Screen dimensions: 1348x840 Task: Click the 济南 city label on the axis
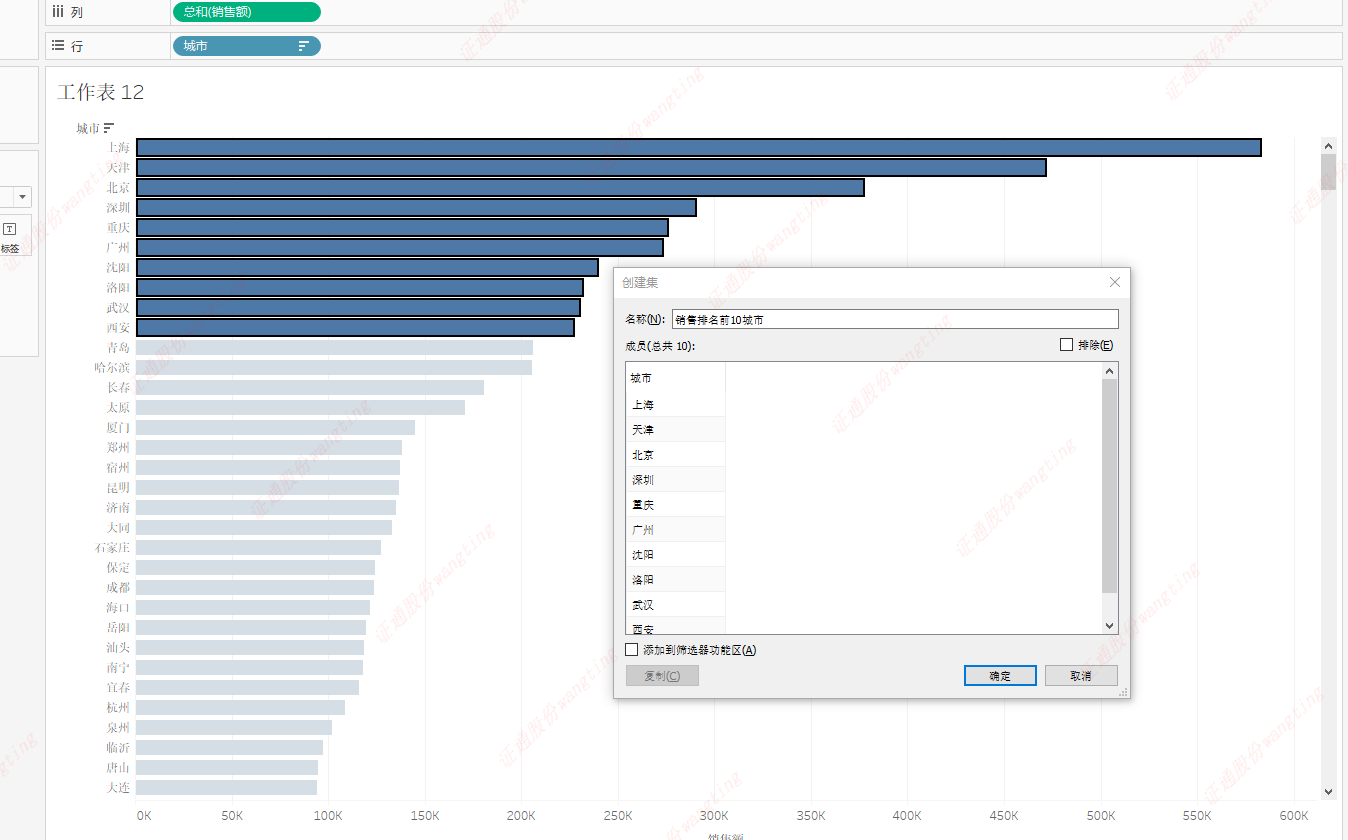tap(118, 507)
